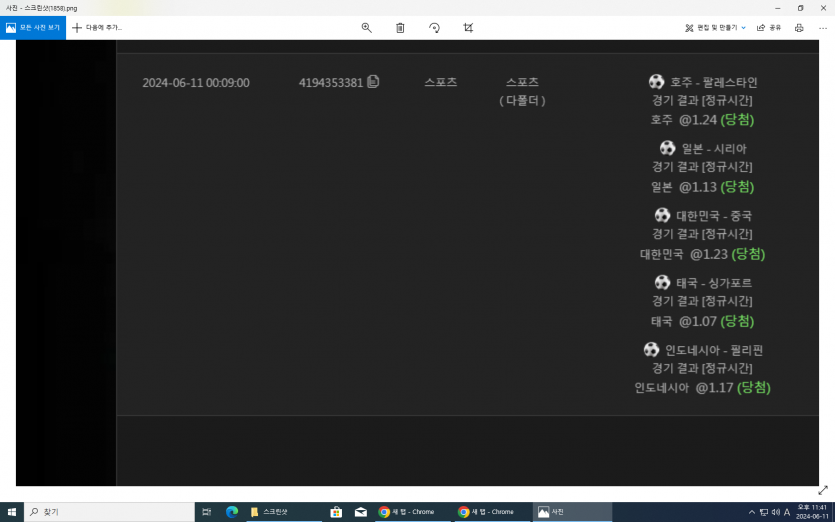Click soccer ball icon beside 일본 - 시리아
Viewport: 835px width, 522px height.
[x=667, y=148]
